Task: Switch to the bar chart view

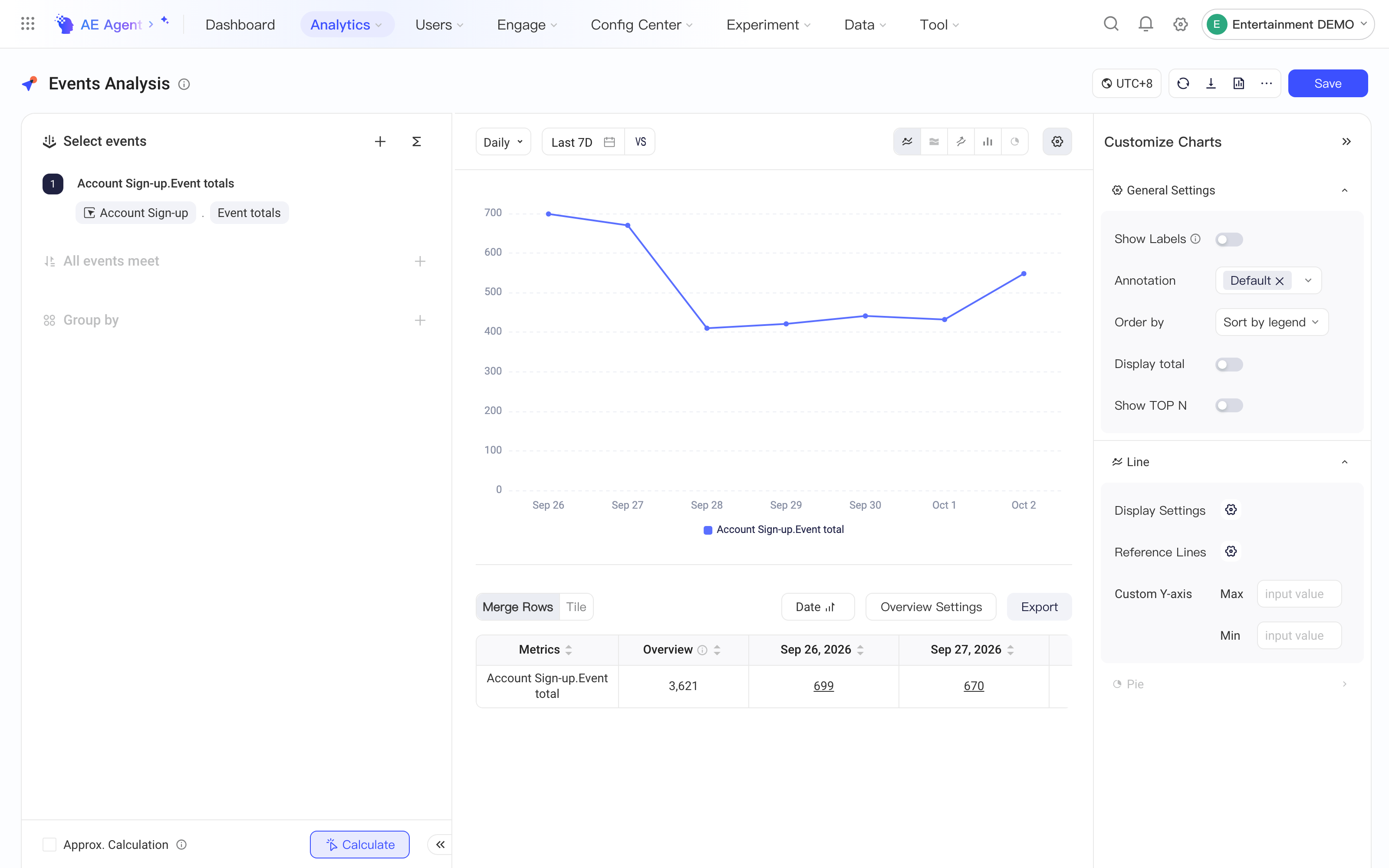Action: tap(987, 142)
